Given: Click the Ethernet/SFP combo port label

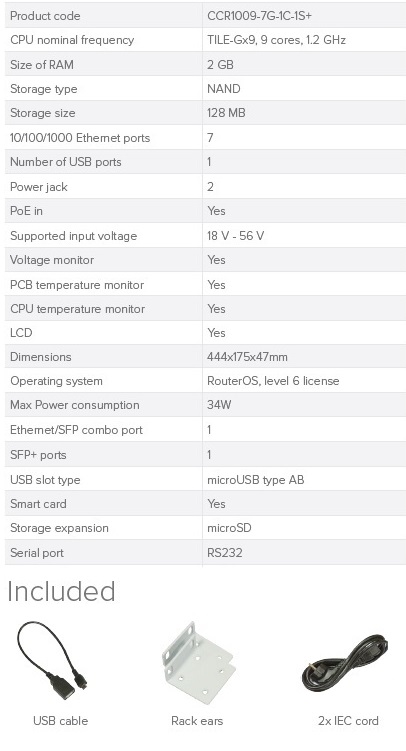Looking at the screenshot, I should point(77,430).
